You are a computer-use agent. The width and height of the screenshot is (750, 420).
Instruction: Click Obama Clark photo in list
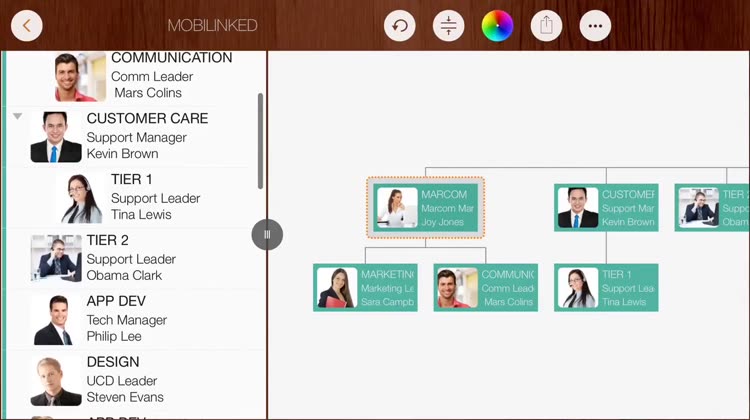pos(56,259)
